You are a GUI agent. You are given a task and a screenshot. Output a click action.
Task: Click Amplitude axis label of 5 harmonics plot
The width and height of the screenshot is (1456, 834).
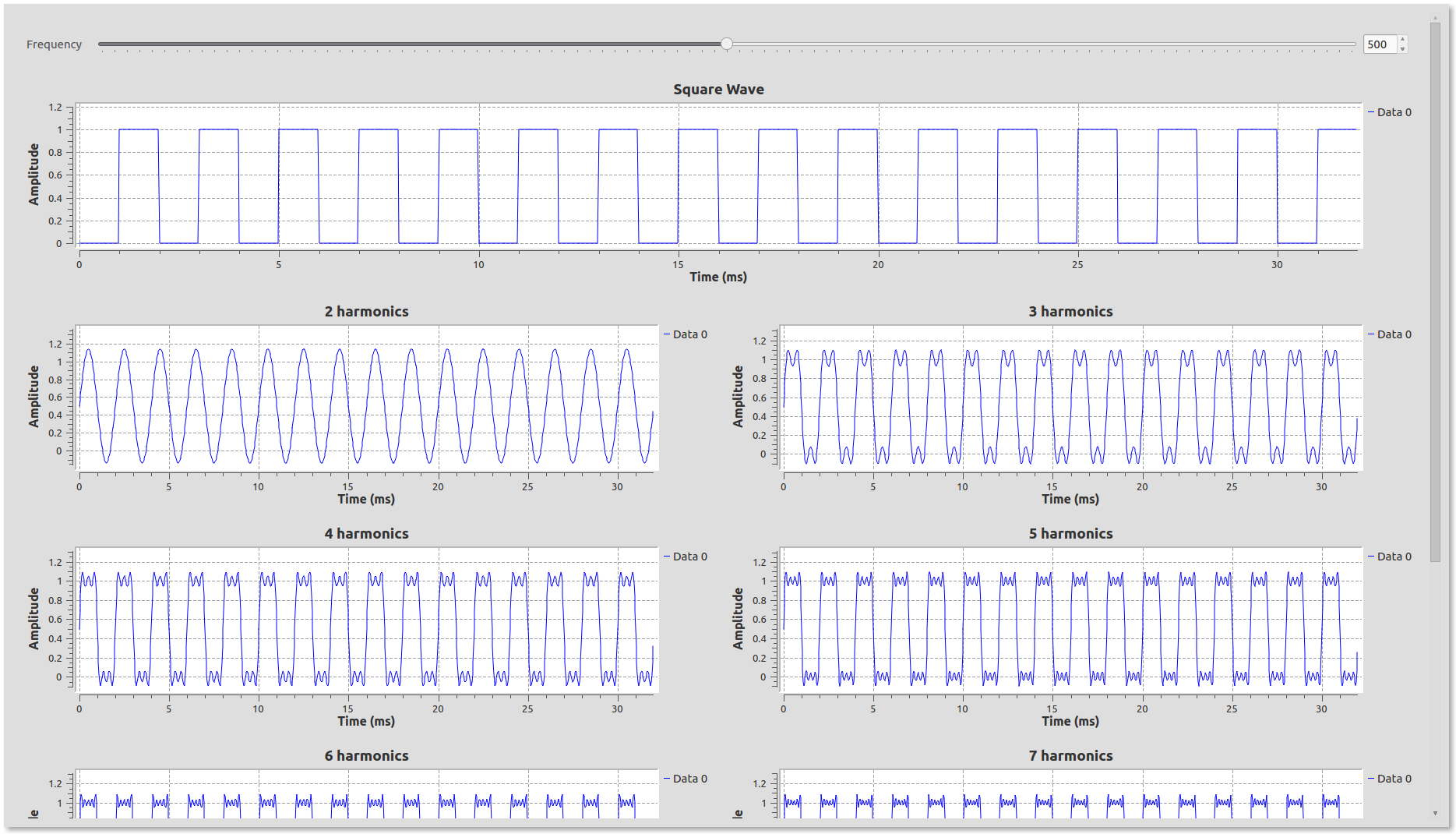click(x=738, y=619)
